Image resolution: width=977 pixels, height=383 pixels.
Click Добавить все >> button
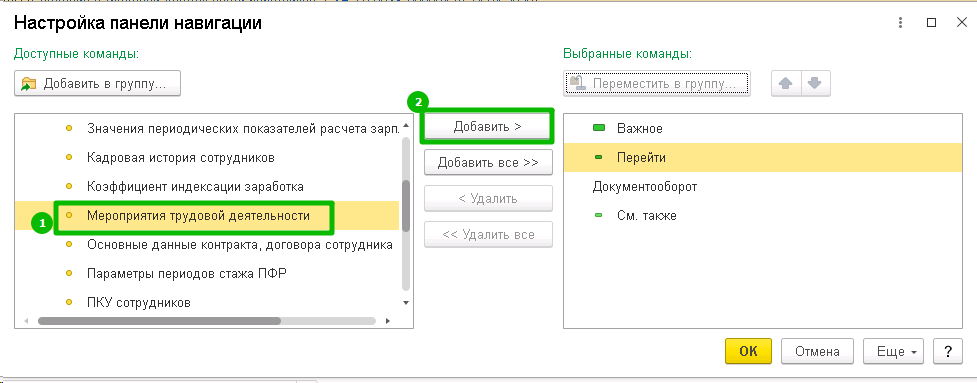pos(488,163)
